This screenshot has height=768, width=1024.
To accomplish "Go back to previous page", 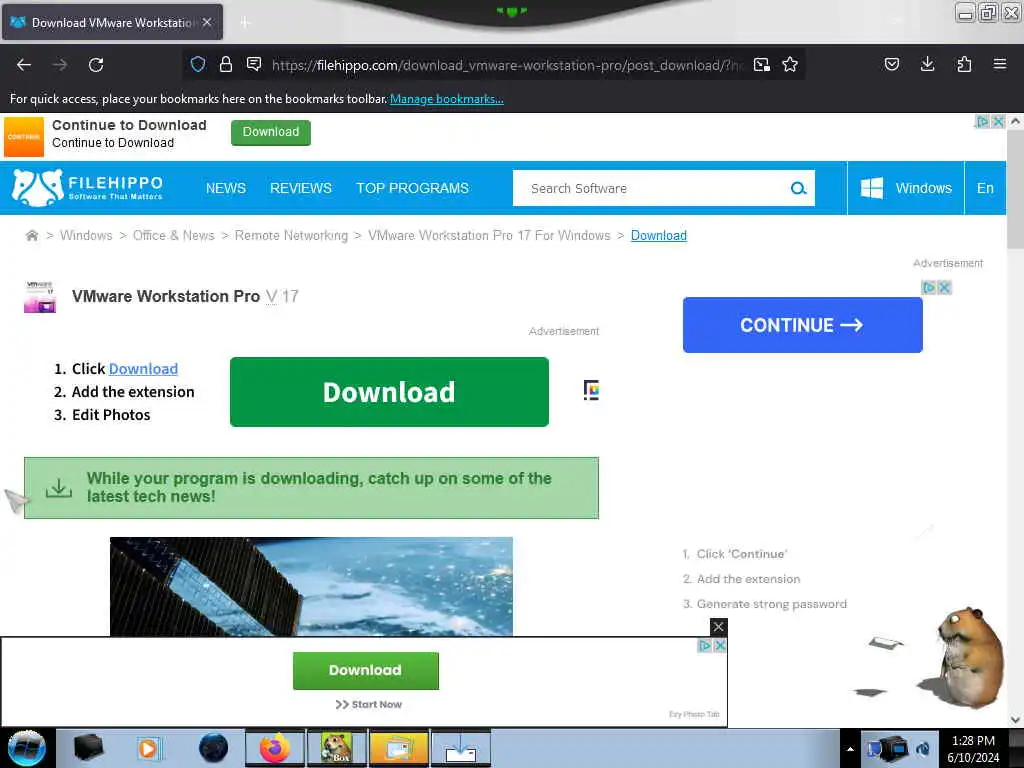I will coord(24,65).
